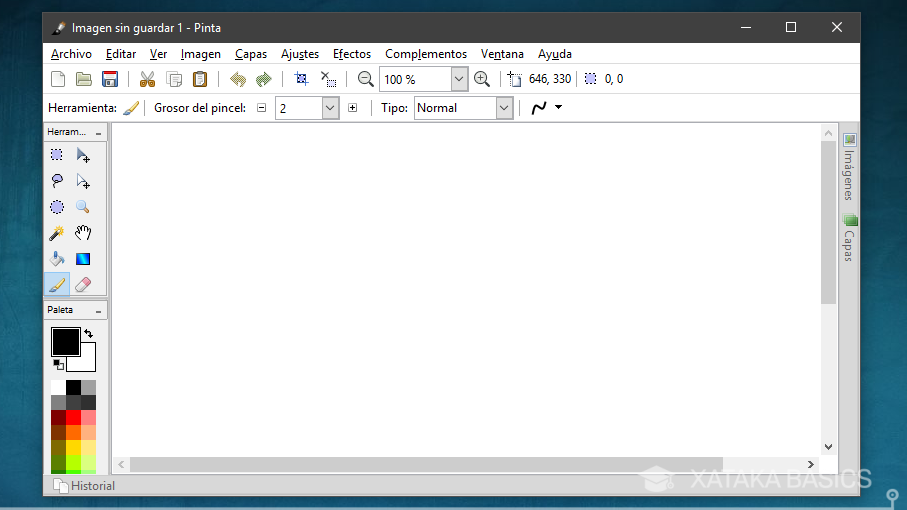Screen dimensions: 907x510
Task: Select the Pan hand tool
Action: coord(83,233)
